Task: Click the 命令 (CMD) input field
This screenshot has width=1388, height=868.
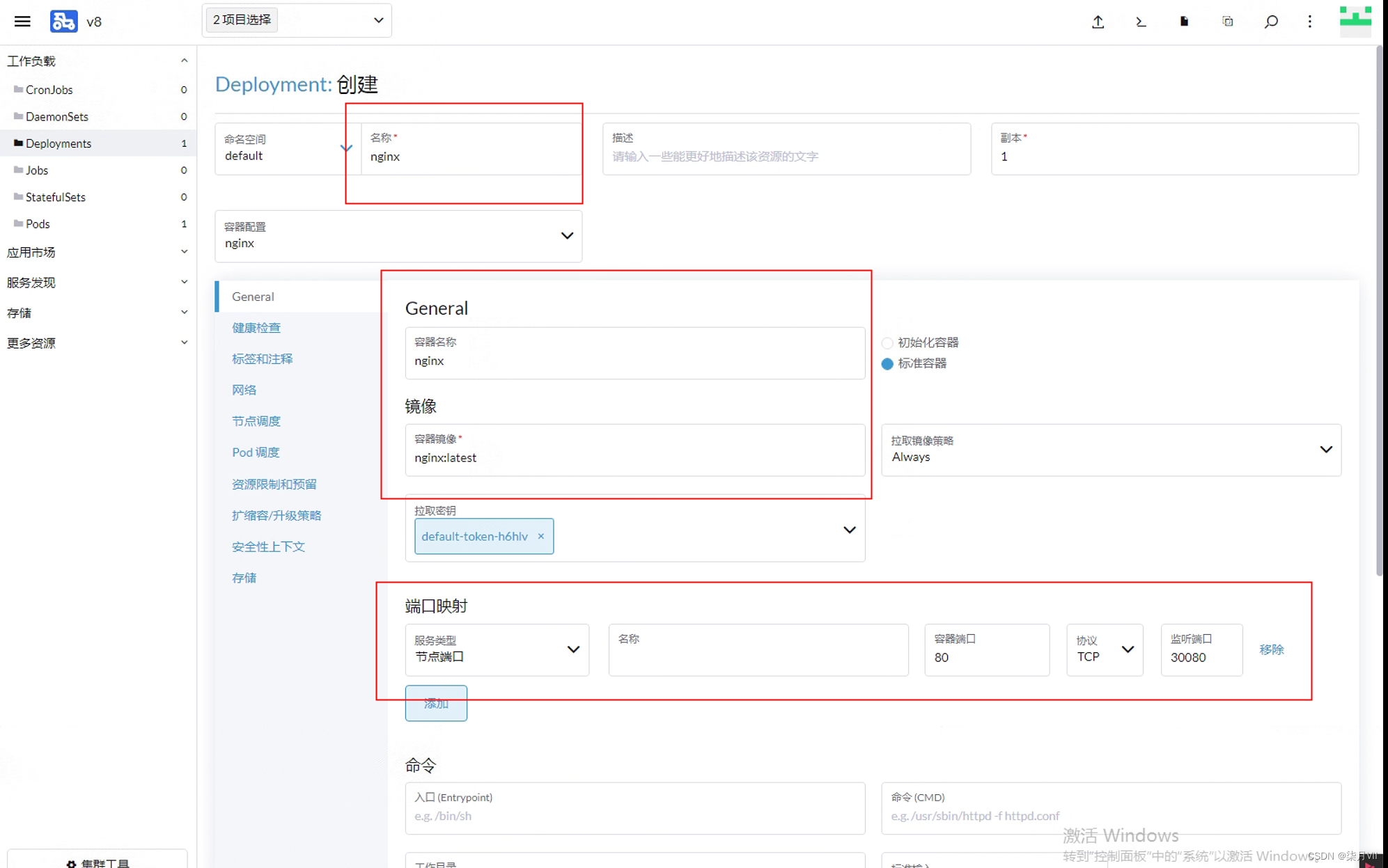Action: pos(1111,808)
